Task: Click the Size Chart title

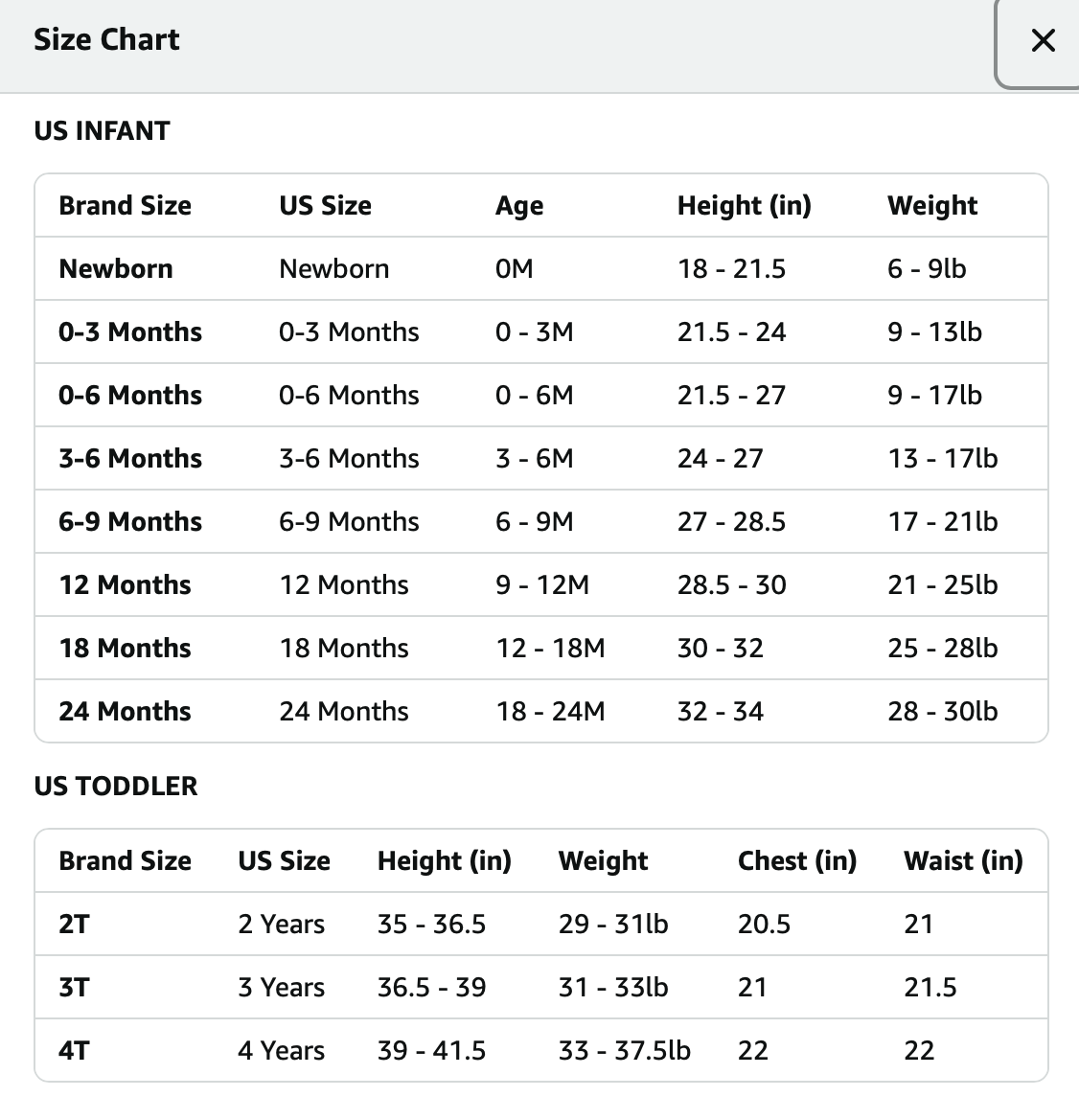Action: click(x=106, y=39)
